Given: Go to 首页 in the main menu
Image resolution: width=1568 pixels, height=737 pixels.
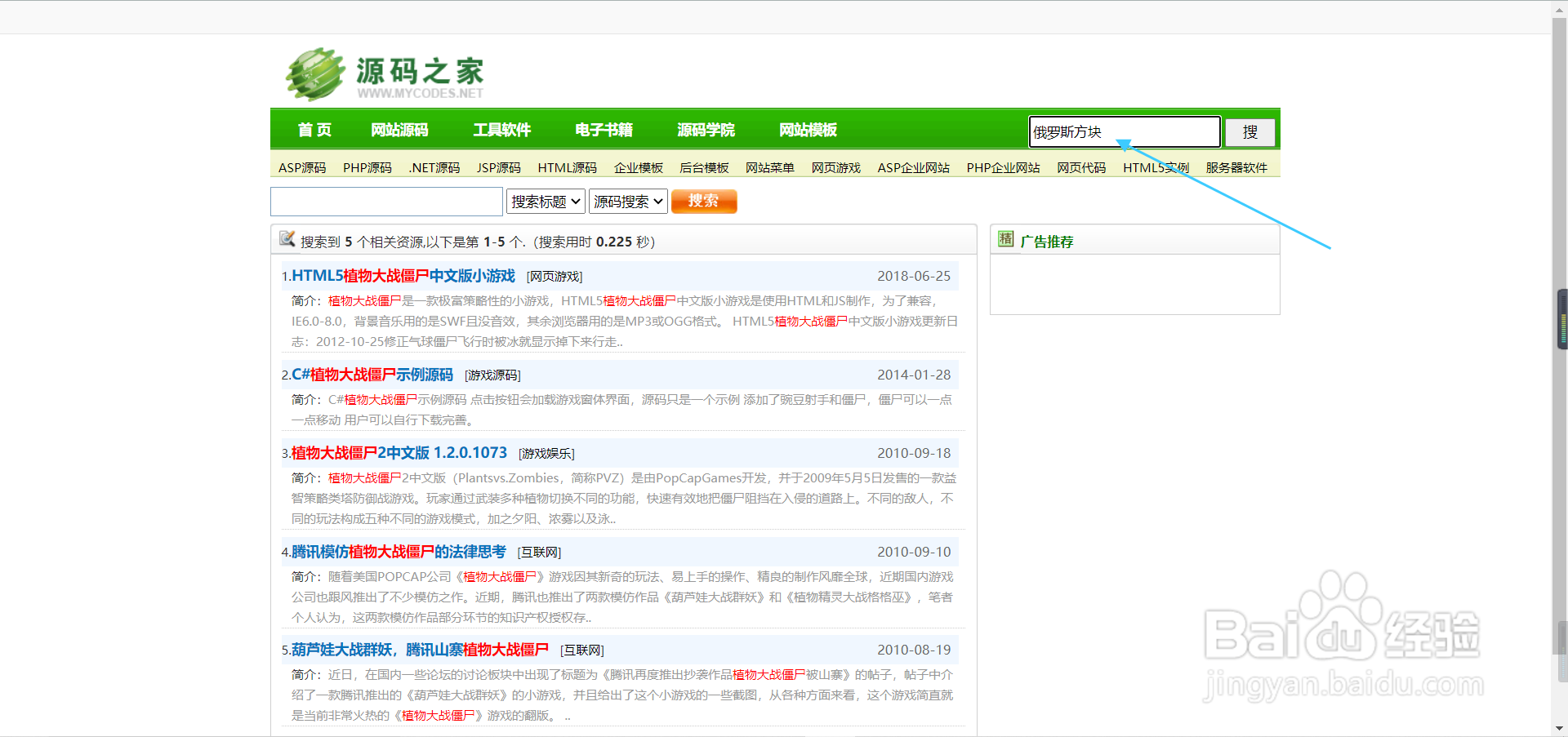Looking at the screenshot, I should (314, 130).
